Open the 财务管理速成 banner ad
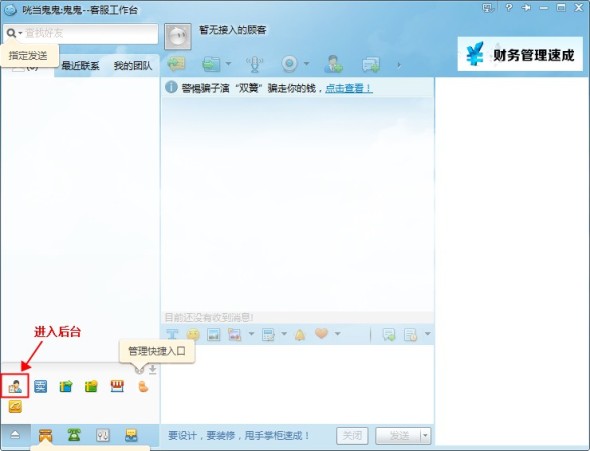 point(520,54)
